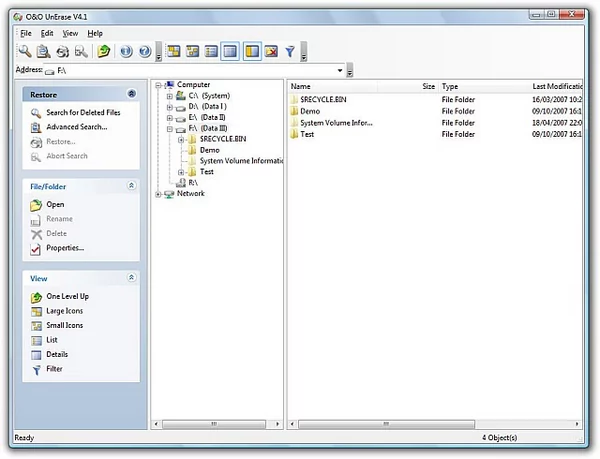Image resolution: width=600 pixels, height=459 pixels.
Task: Click the Search for Deleted Files toolbar magnifier
Action: (x=25, y=51)
